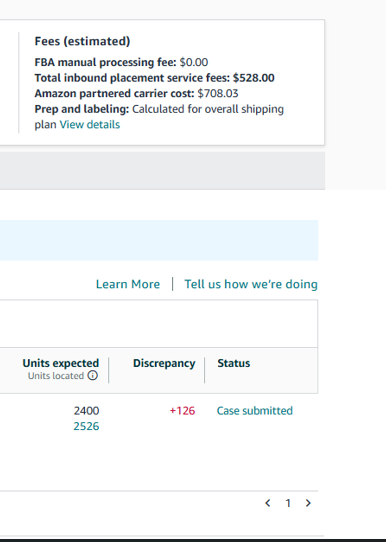Click the 2400 units expected value

[x=86, y=411]
